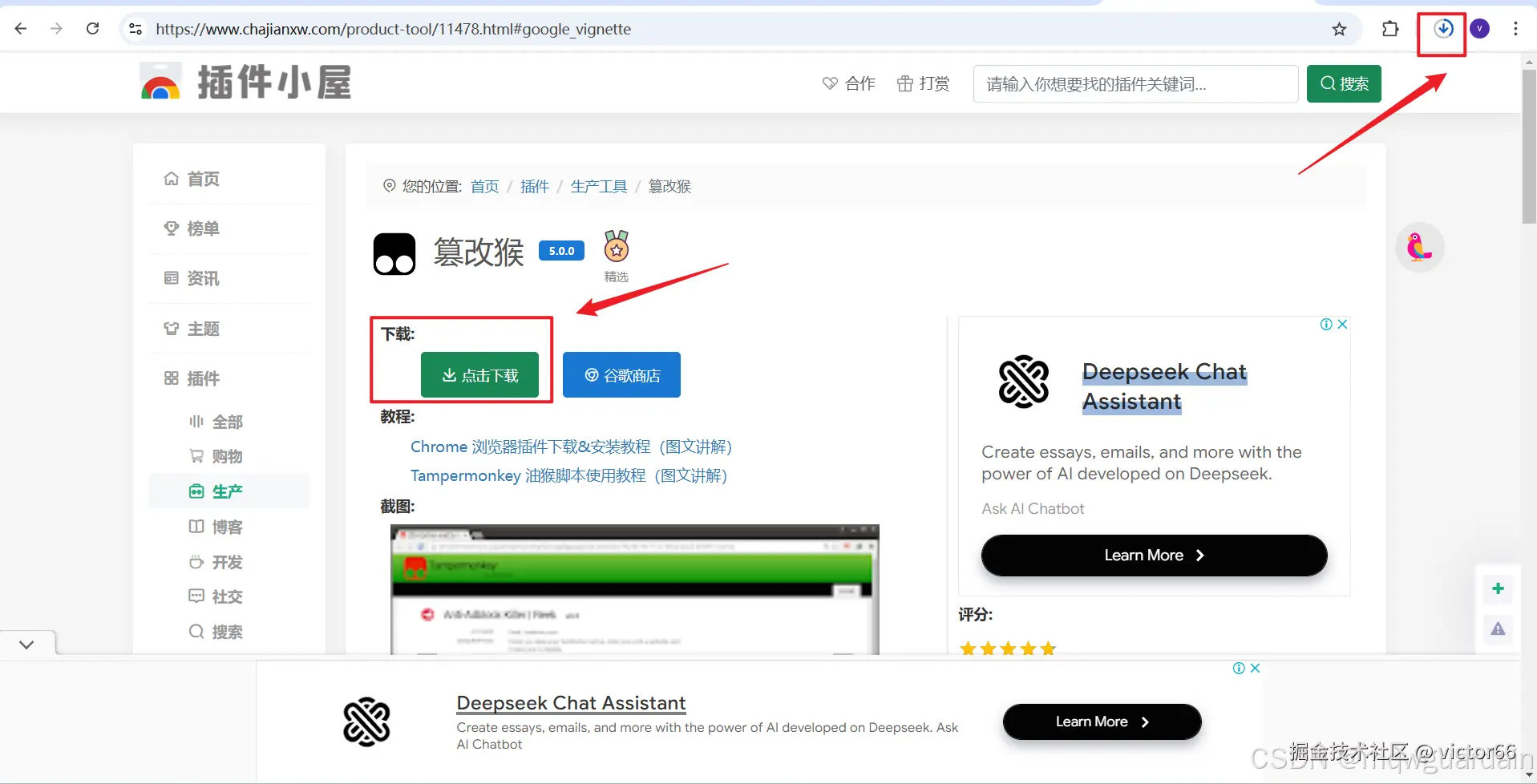Click Learn More in the bottom banner
This screenshot has width=1537, height=784.
(1102, 721)
